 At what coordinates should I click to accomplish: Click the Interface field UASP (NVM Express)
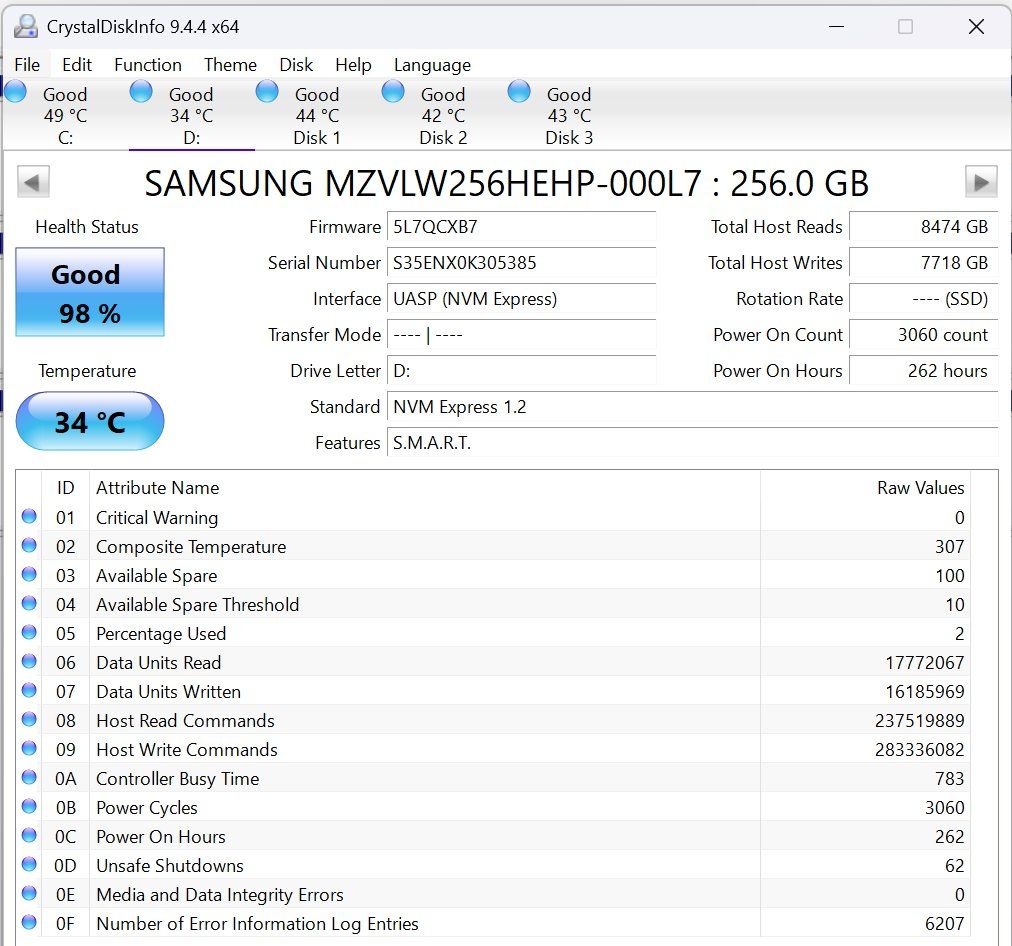pyautogui.click(x=521, y=299)
